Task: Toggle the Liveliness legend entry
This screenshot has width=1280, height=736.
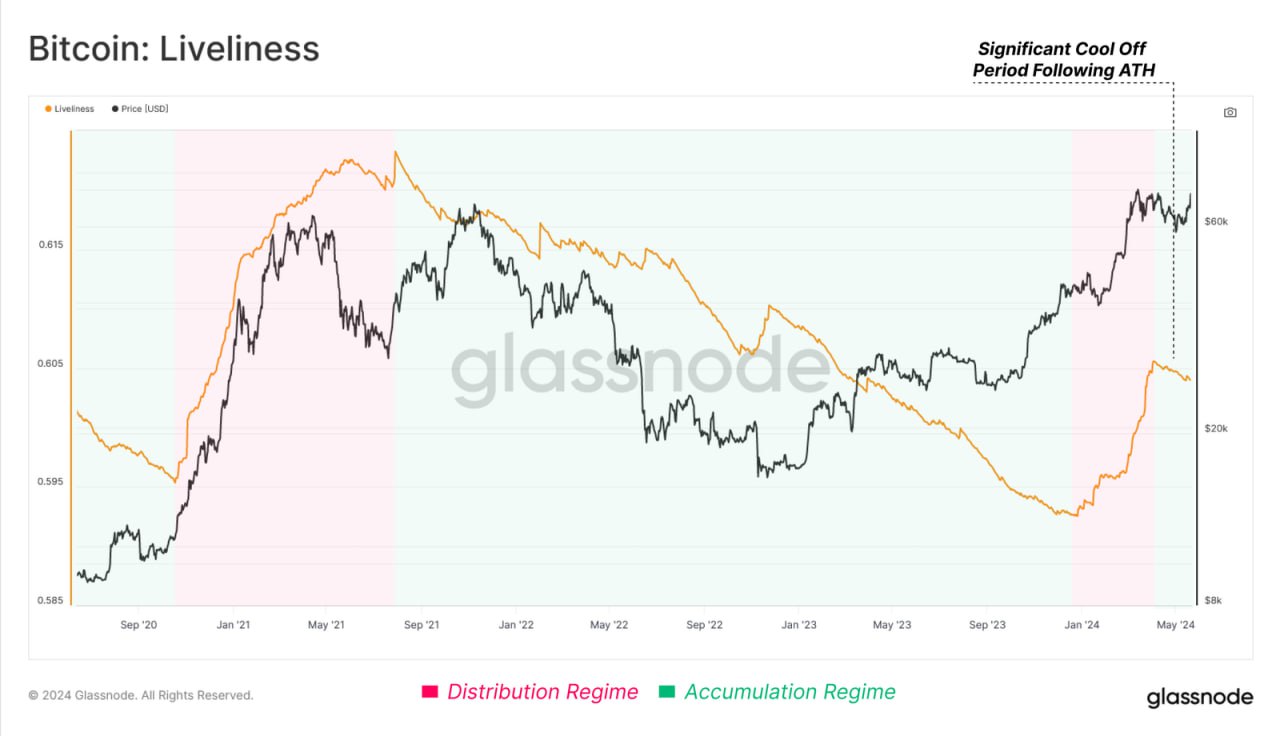Action: tap(70, 108)
